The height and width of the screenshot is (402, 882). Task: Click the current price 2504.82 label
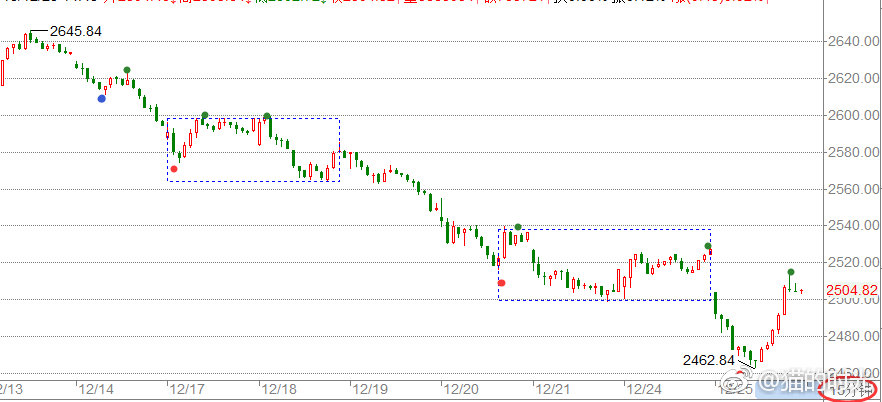pyautogui.click(x=852, y=291)
